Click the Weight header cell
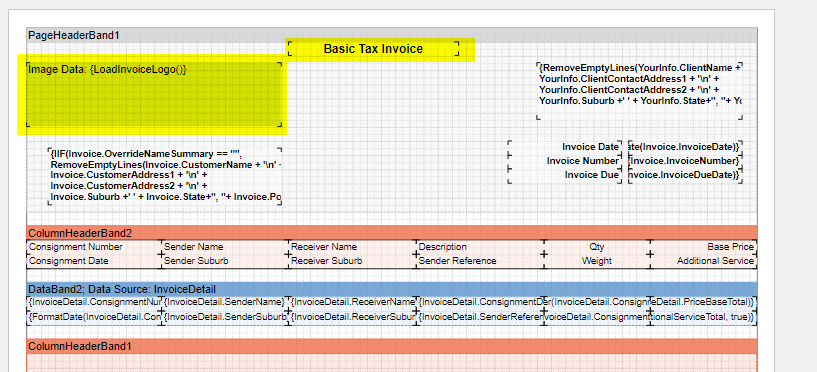Image resolution: width=817 pixels, height=372 pixels. point(597,261)
